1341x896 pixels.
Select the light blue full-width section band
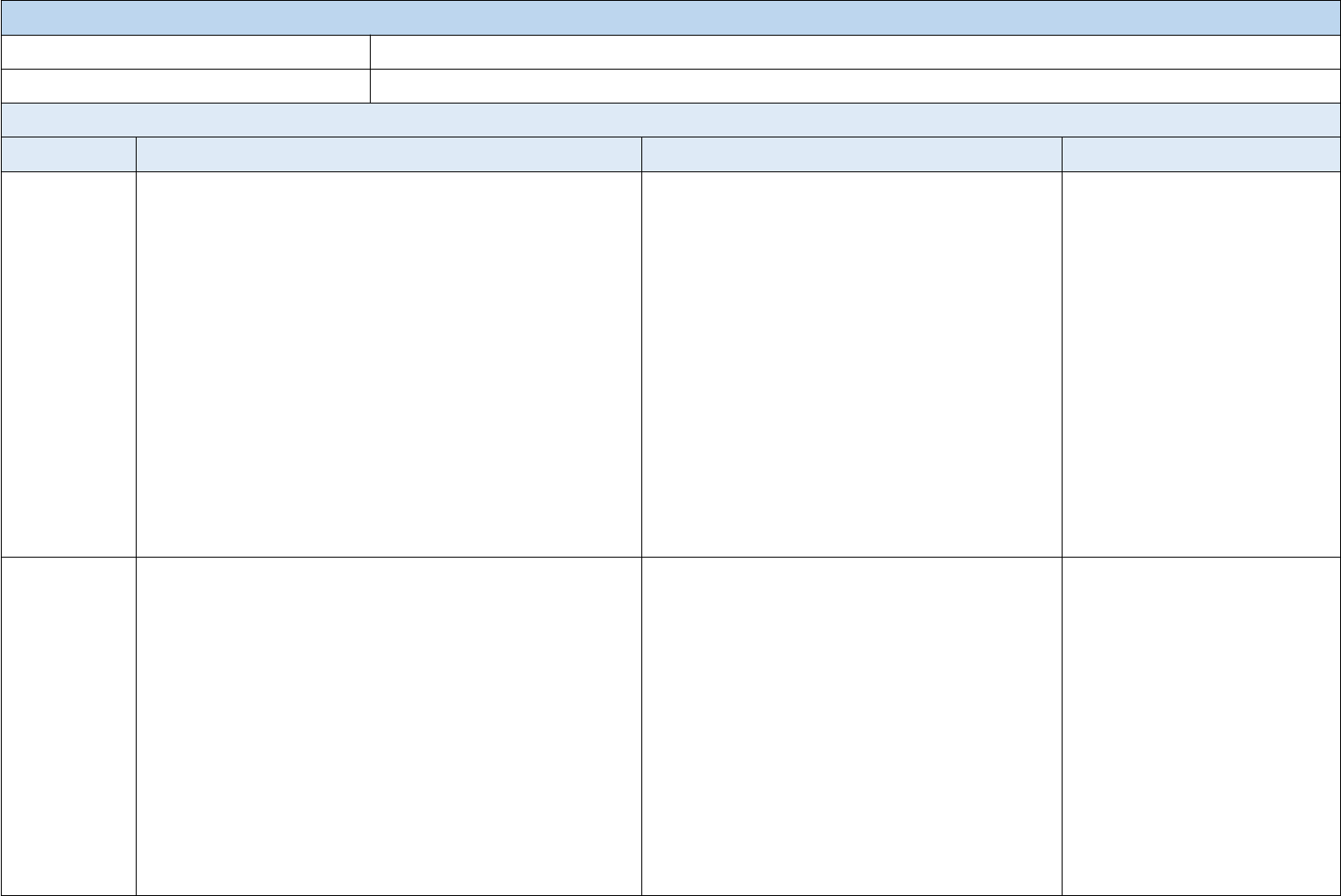(x=670, y=120)
